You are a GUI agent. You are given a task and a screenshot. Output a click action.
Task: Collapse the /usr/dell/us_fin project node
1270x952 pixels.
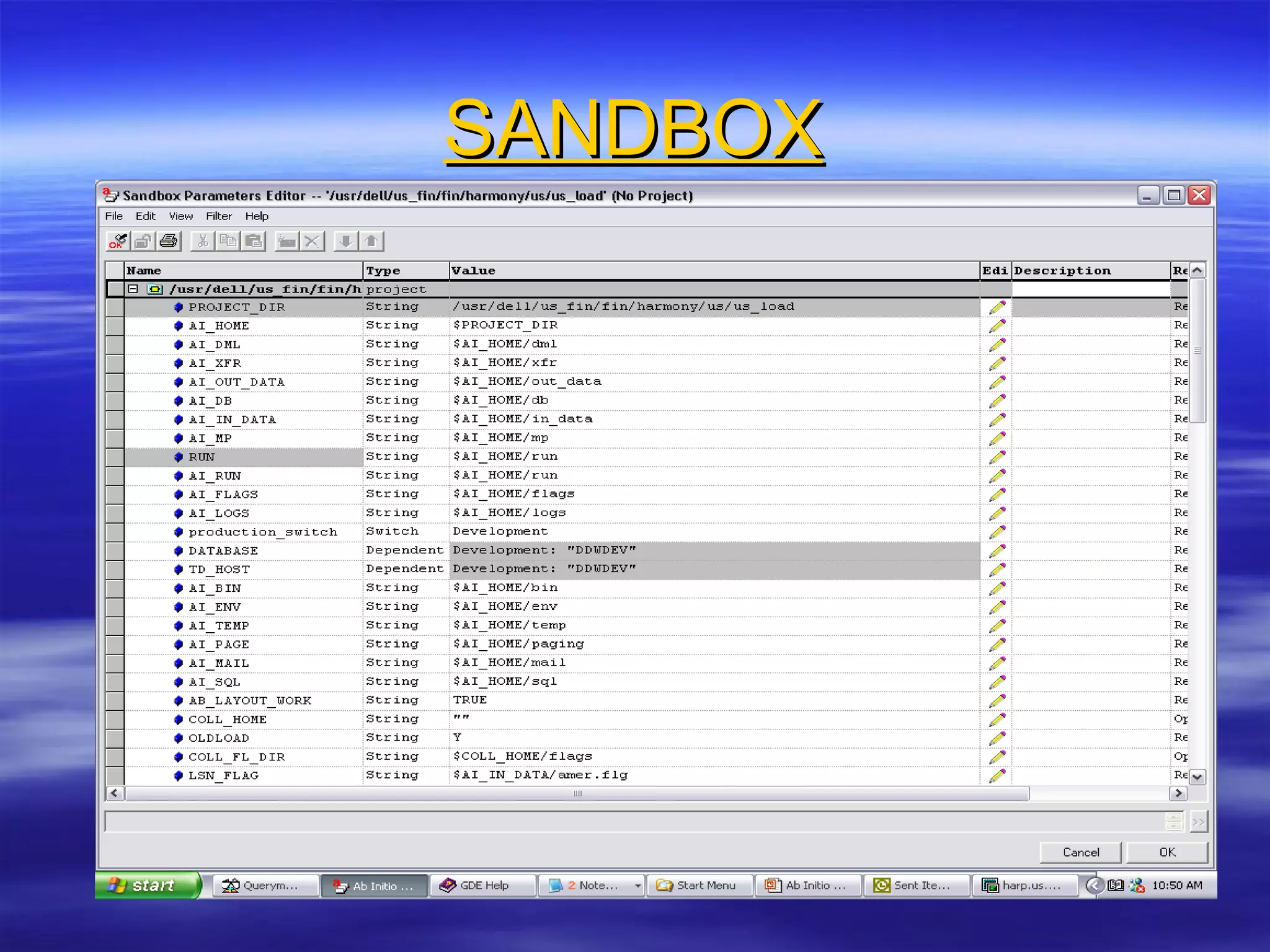click(133, 289)
